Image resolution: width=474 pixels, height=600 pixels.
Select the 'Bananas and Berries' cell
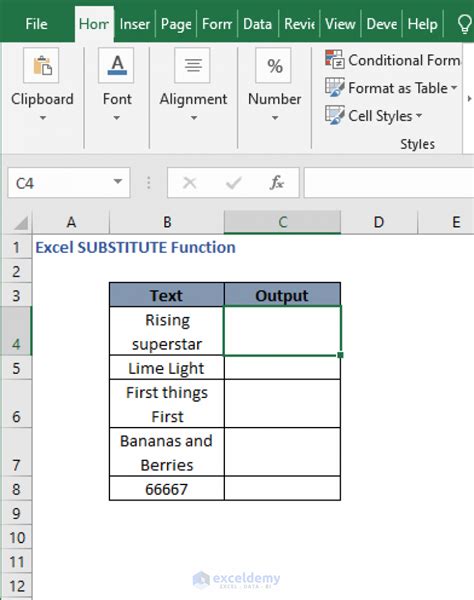point(167,452)
